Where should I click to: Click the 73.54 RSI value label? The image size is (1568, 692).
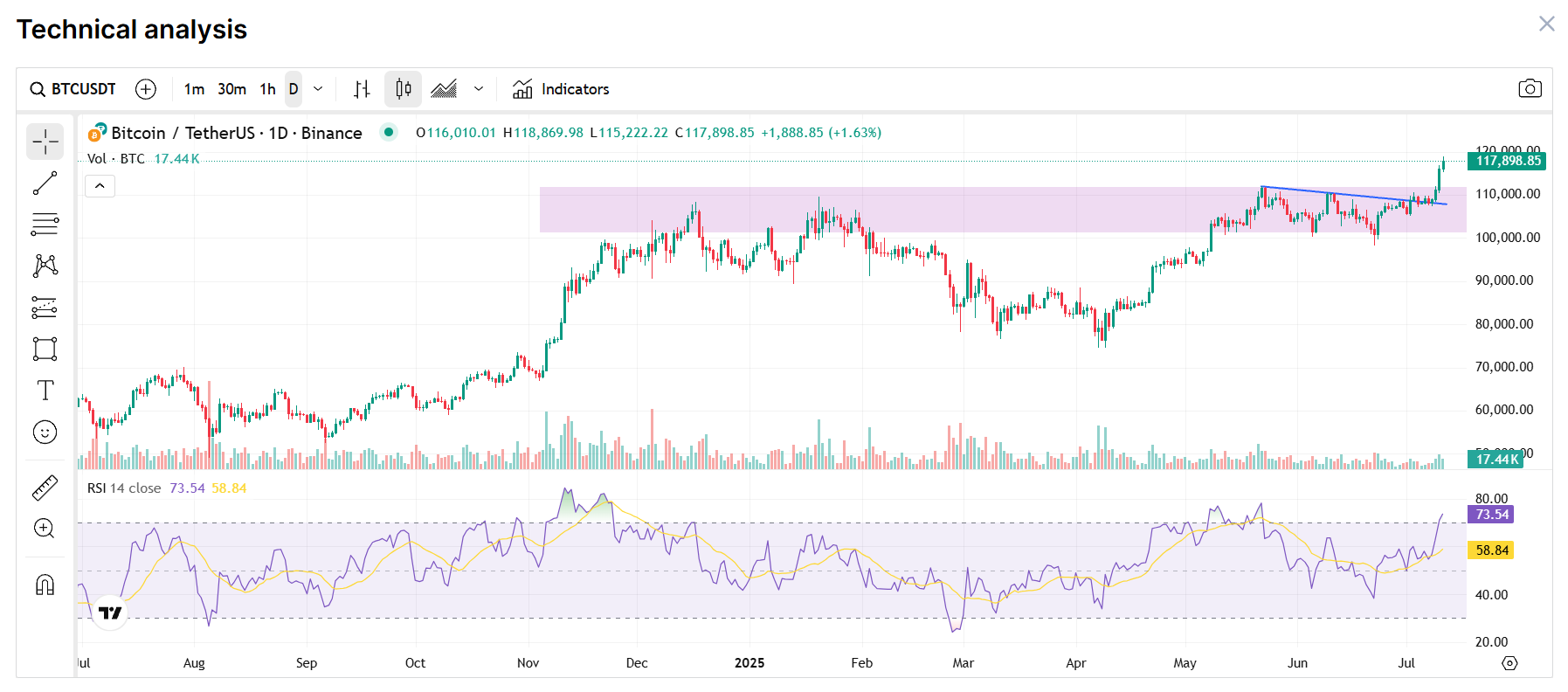[x=1491, y=515]
